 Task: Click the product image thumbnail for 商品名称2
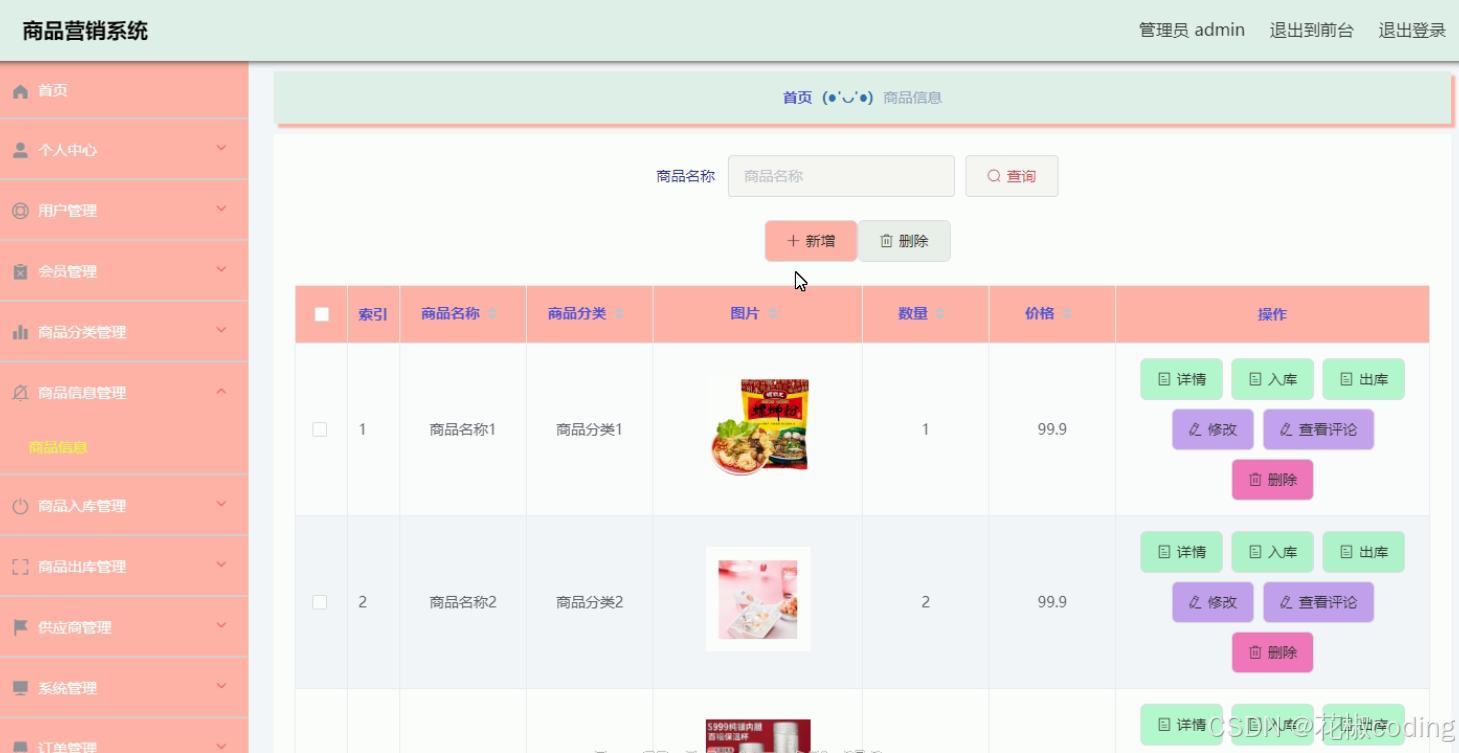758,601
